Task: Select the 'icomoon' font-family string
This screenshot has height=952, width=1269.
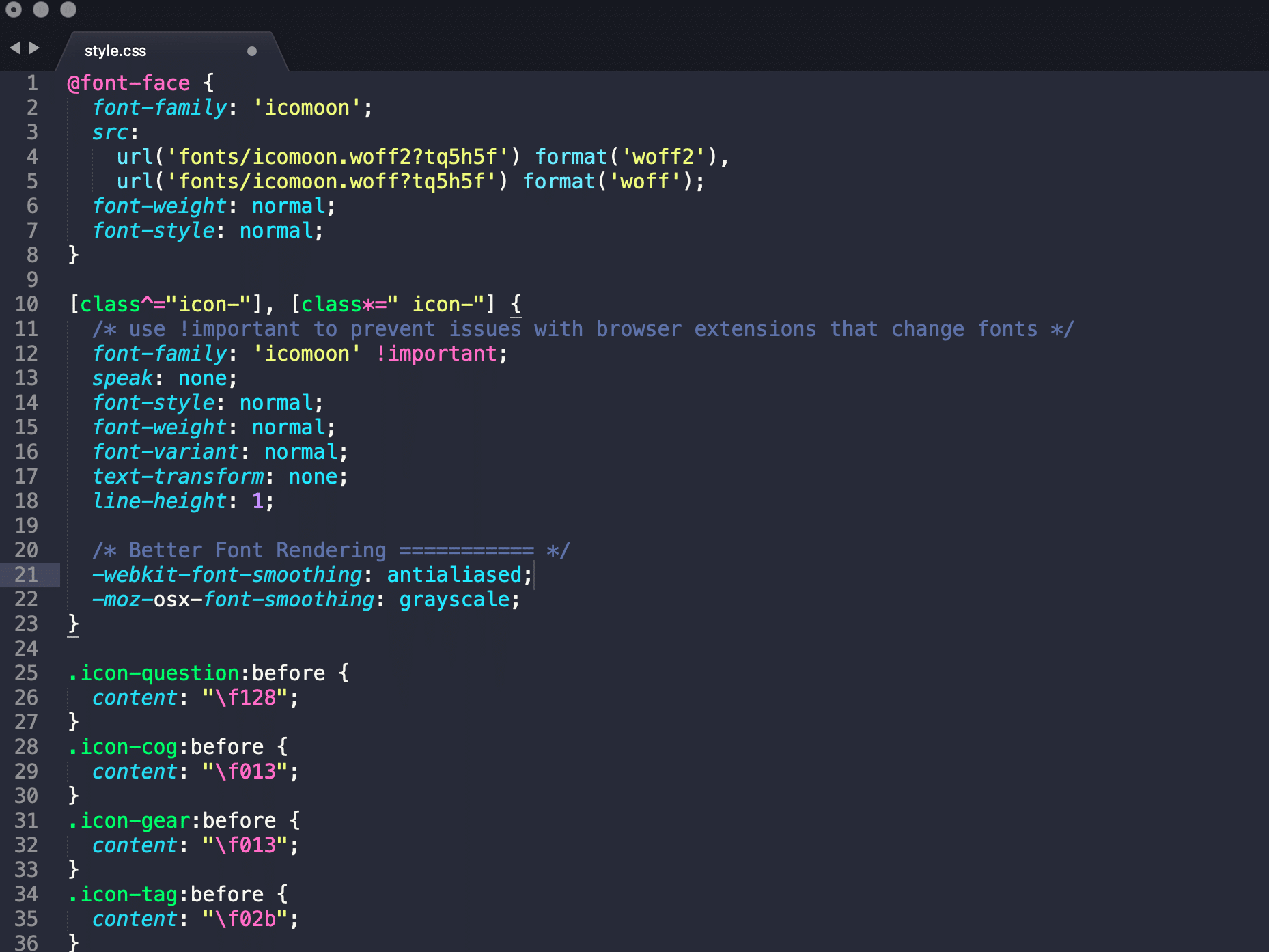Action: point(307,107)
